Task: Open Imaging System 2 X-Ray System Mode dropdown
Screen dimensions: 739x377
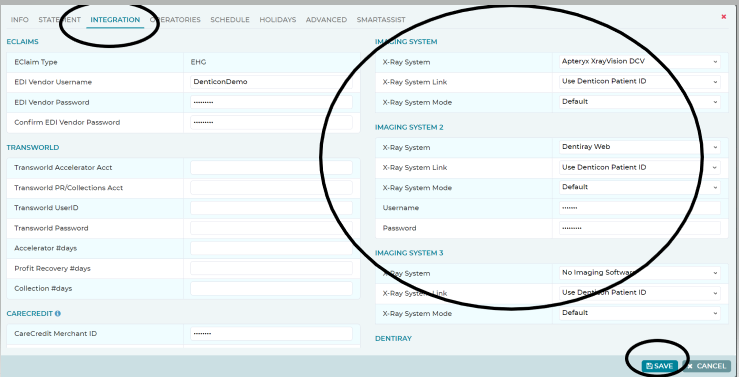Action: tap(640, 188)
